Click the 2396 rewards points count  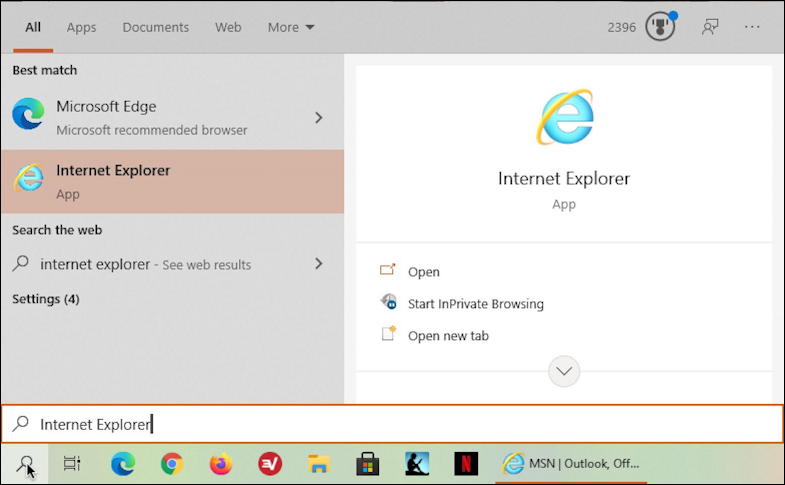pos(621,27)
